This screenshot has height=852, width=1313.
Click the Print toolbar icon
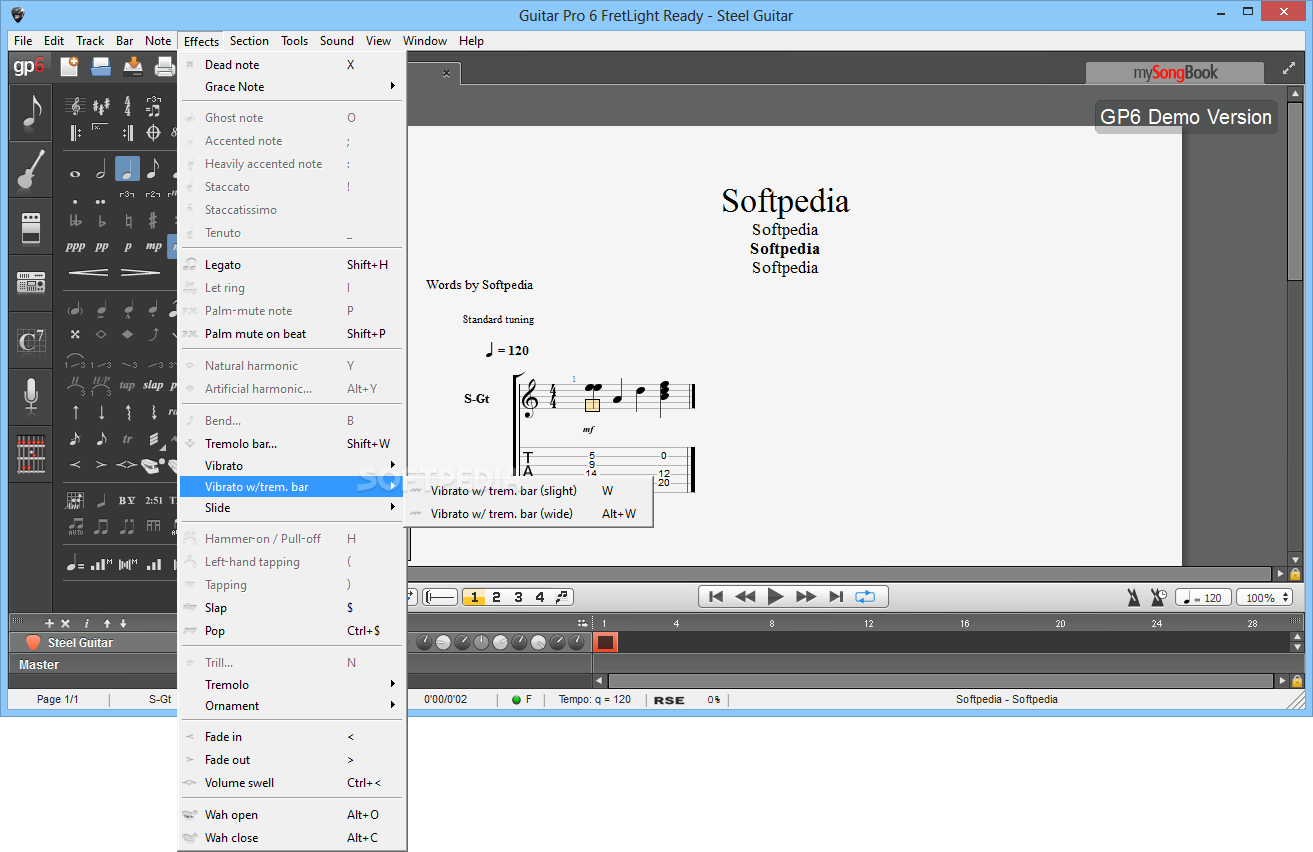click(165, 67)
